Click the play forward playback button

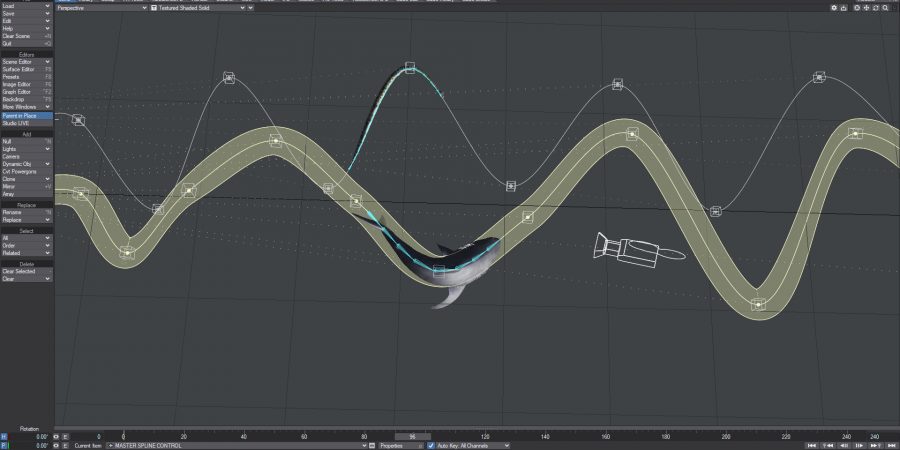coord(859,446)
